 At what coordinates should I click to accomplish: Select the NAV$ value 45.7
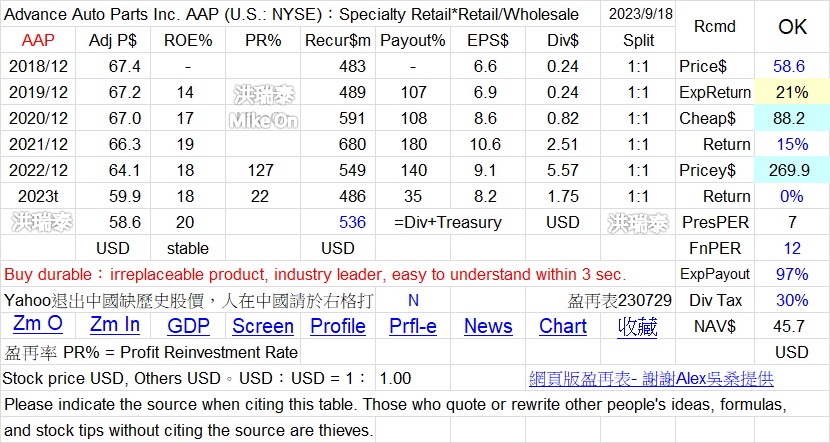(x=792, y=326)
